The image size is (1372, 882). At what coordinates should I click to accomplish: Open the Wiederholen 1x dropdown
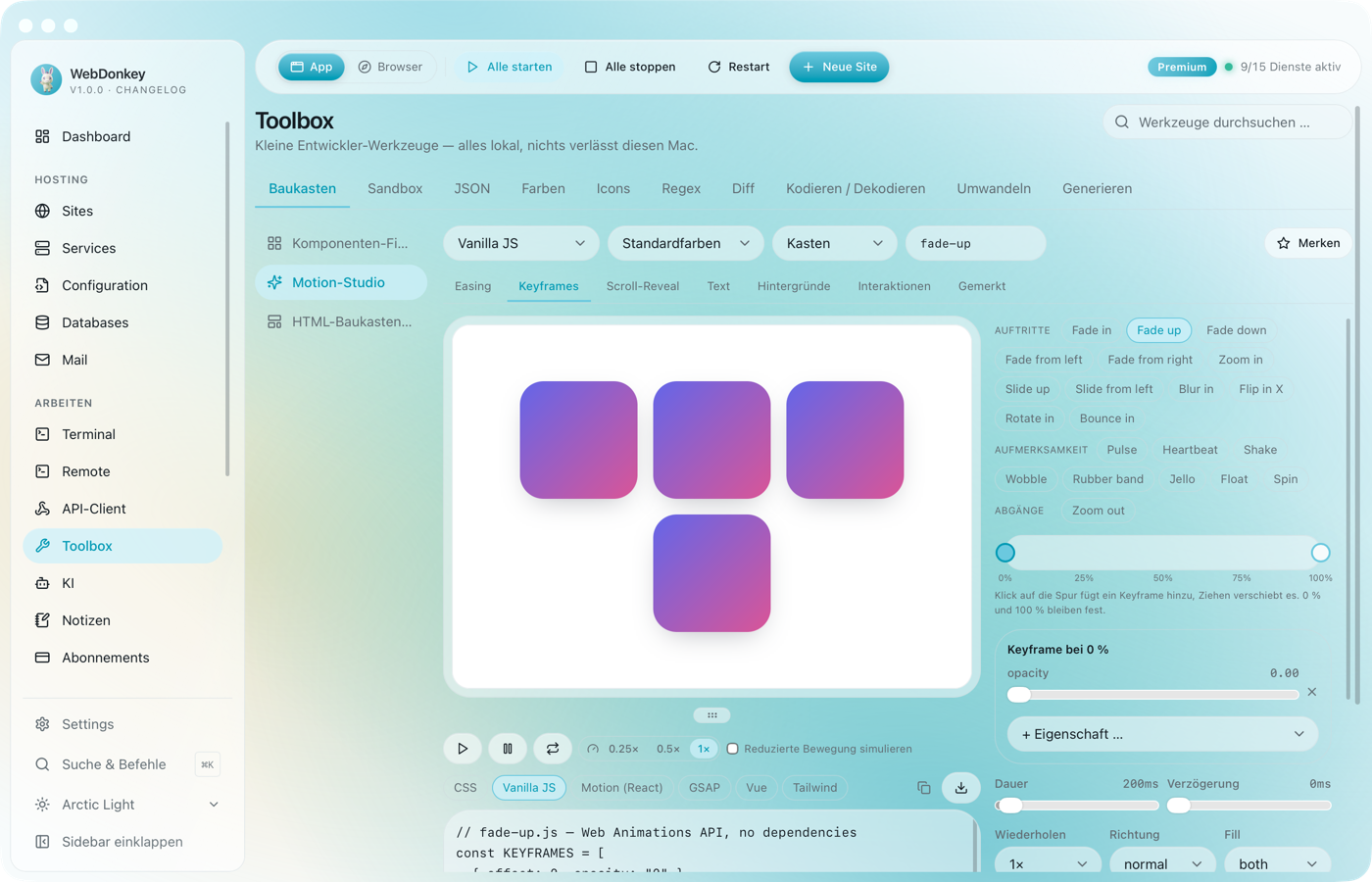[1048, 863]
